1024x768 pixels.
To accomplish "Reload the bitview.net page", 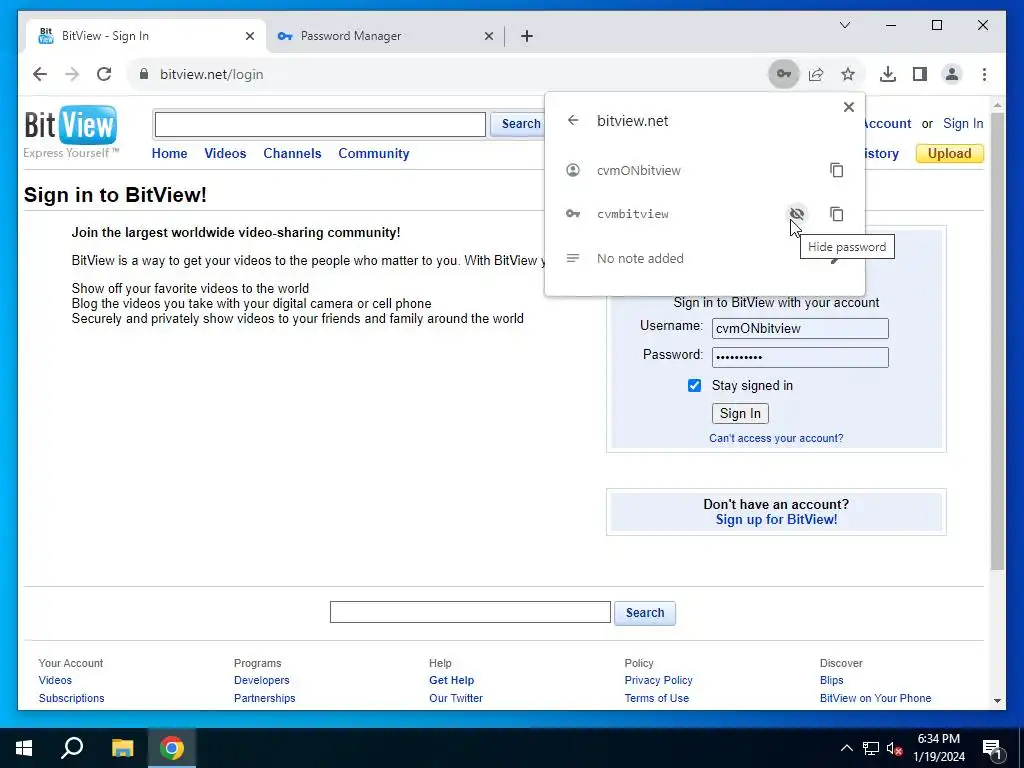I will pyautogui.click(x=104, y=74).
